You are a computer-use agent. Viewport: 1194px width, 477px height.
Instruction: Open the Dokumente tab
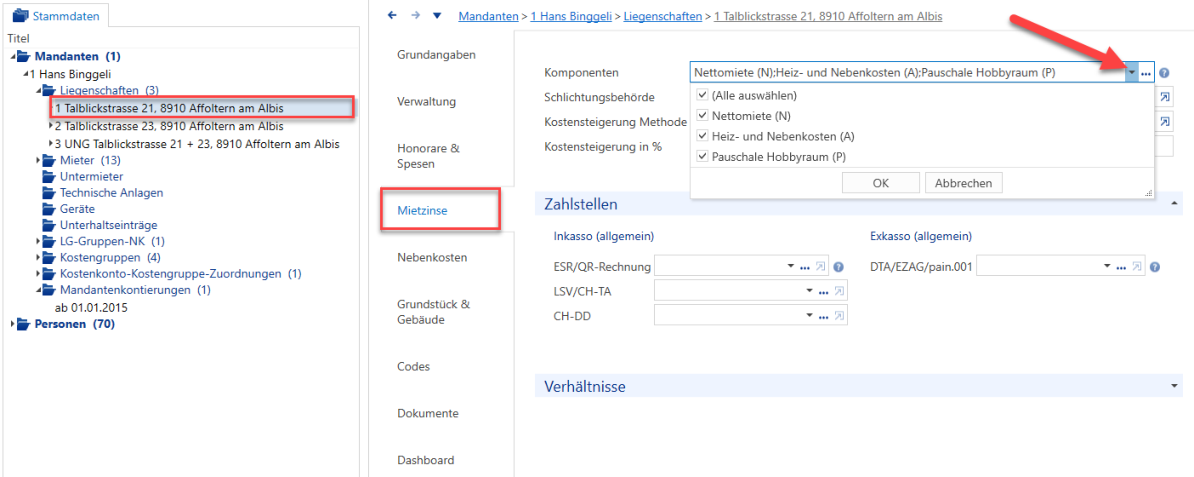(x=427, y=414)
